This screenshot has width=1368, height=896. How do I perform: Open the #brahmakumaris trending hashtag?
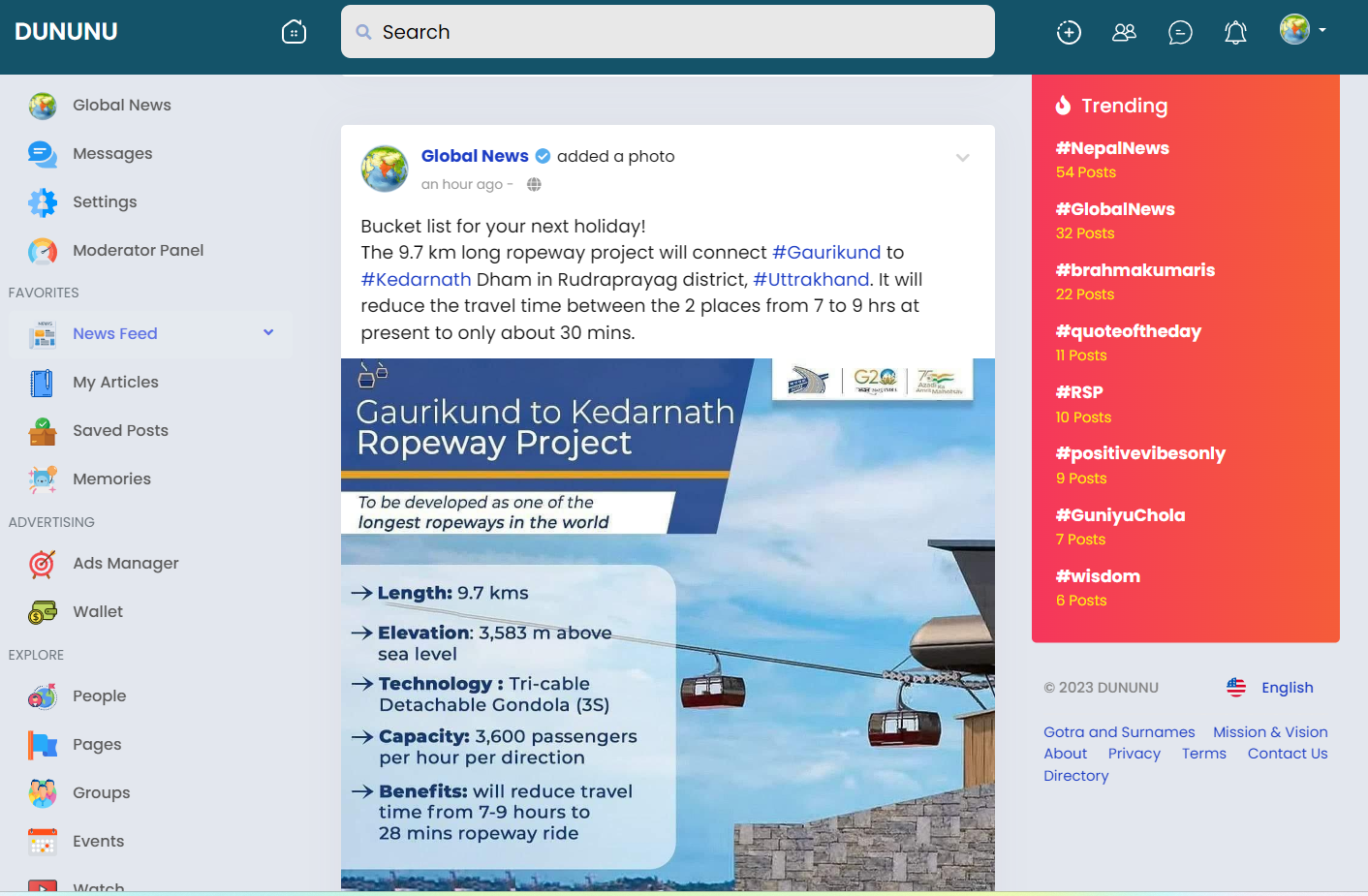point(1135,270)
